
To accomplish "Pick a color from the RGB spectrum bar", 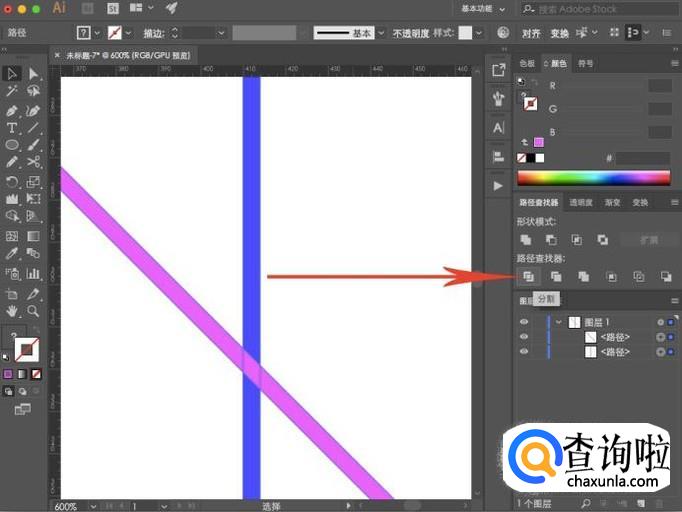I will coord(594,178).
